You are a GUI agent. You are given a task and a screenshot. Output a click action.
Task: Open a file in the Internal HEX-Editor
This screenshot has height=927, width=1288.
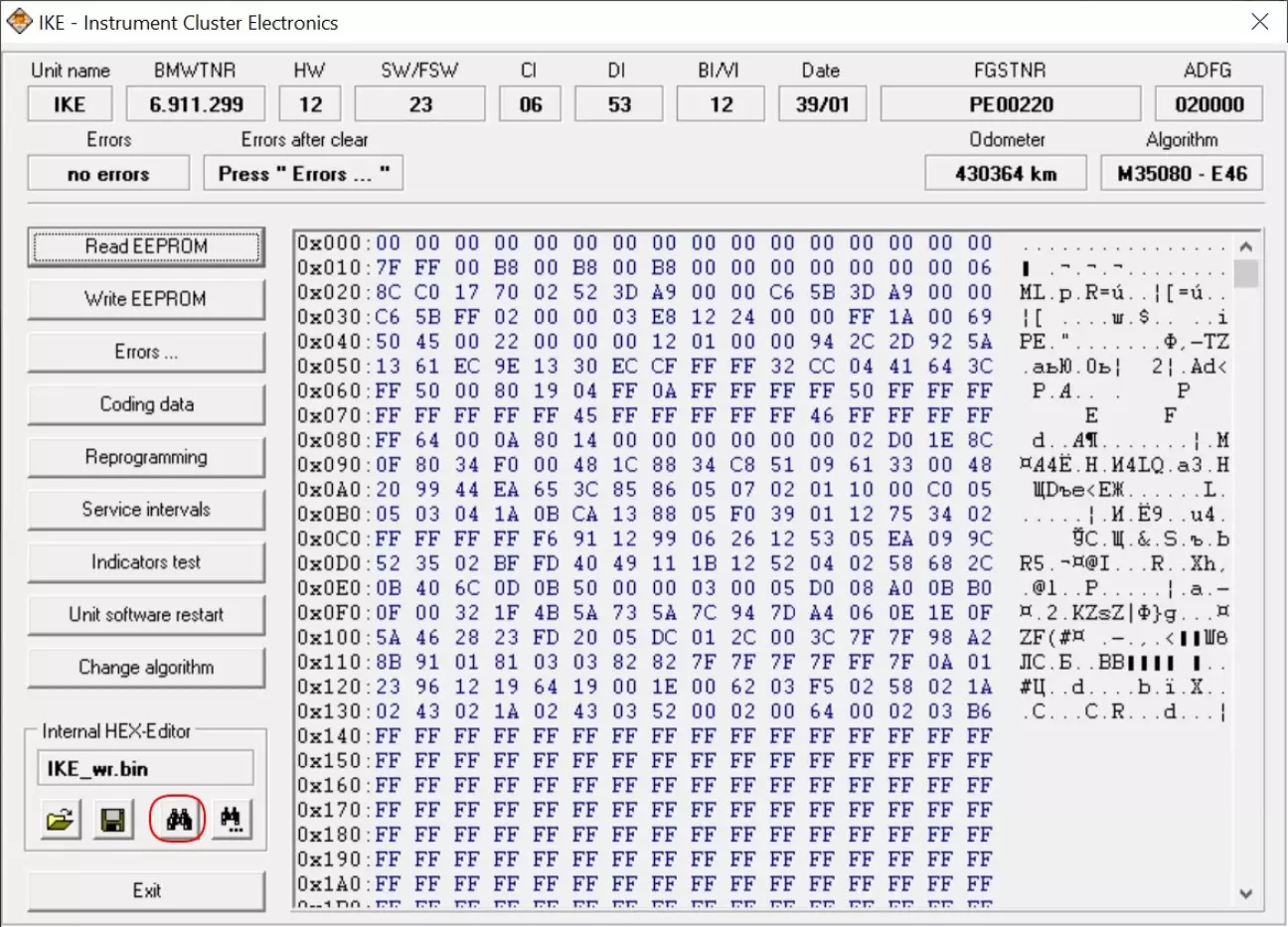pos(60,820)
